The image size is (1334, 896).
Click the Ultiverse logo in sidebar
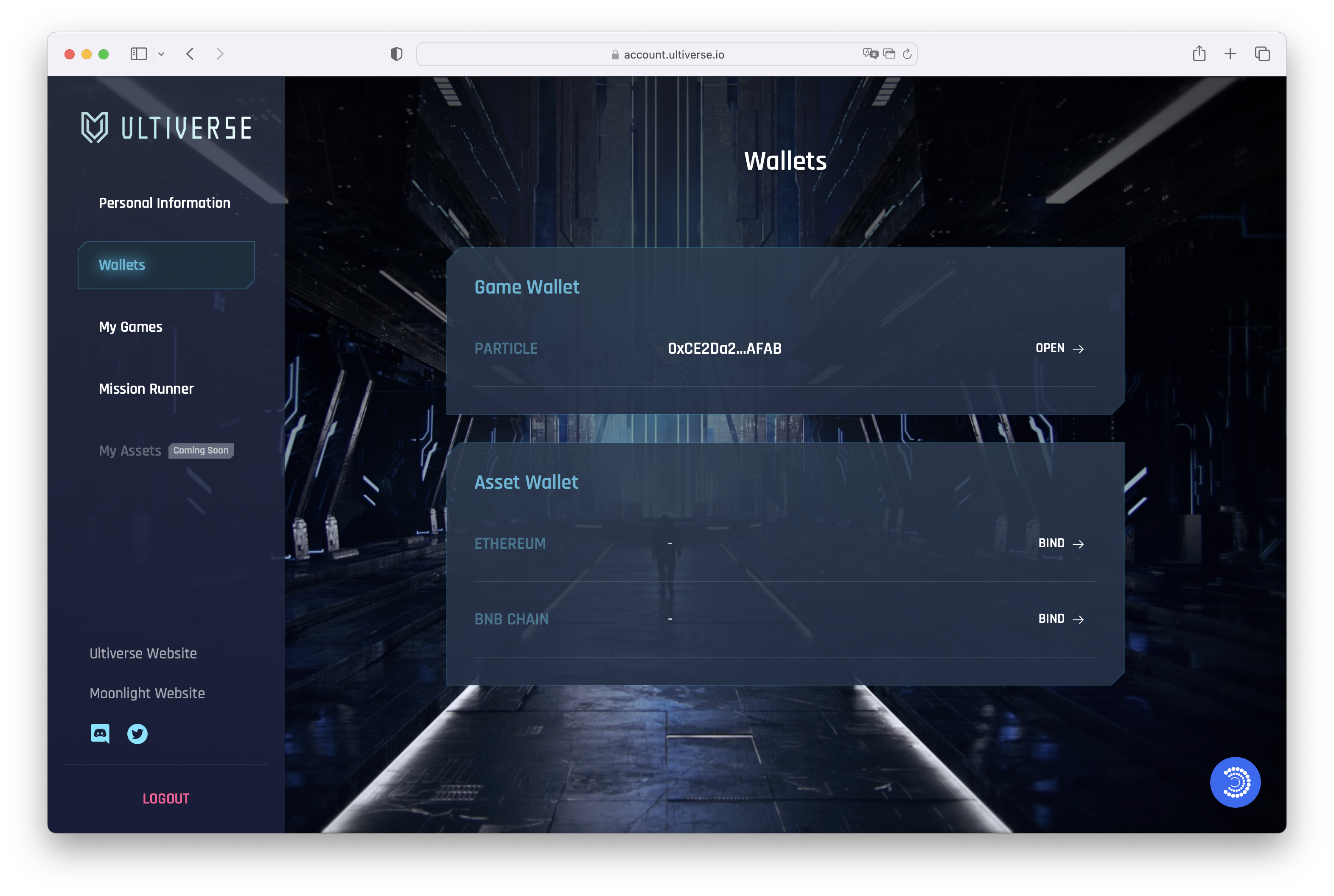(x=166, y=127)
